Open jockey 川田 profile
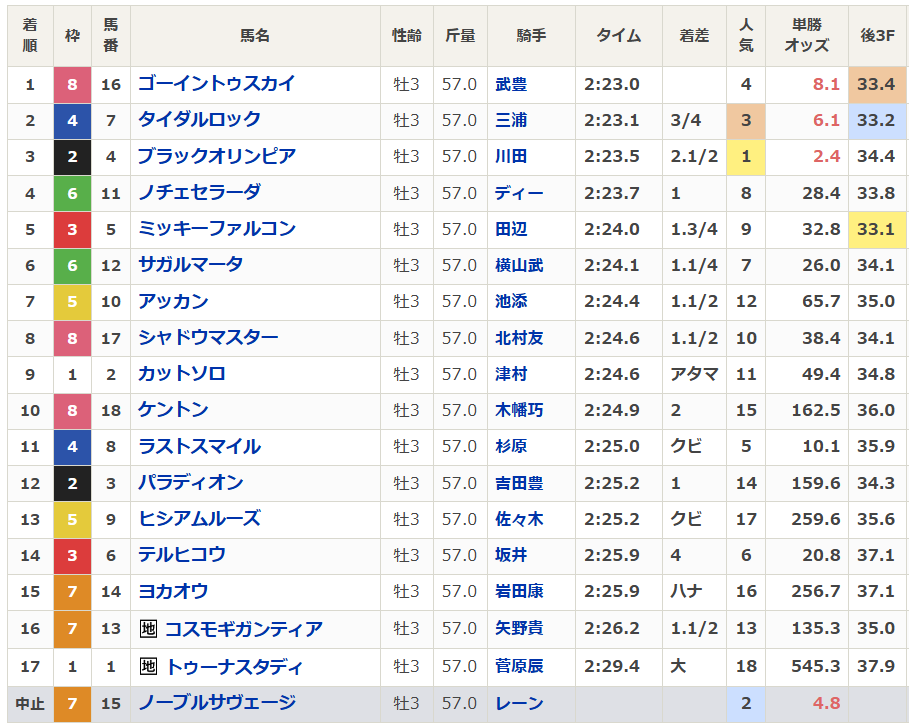Image resolution: width=909 pixels, height=727 pixels. (511, 157)
